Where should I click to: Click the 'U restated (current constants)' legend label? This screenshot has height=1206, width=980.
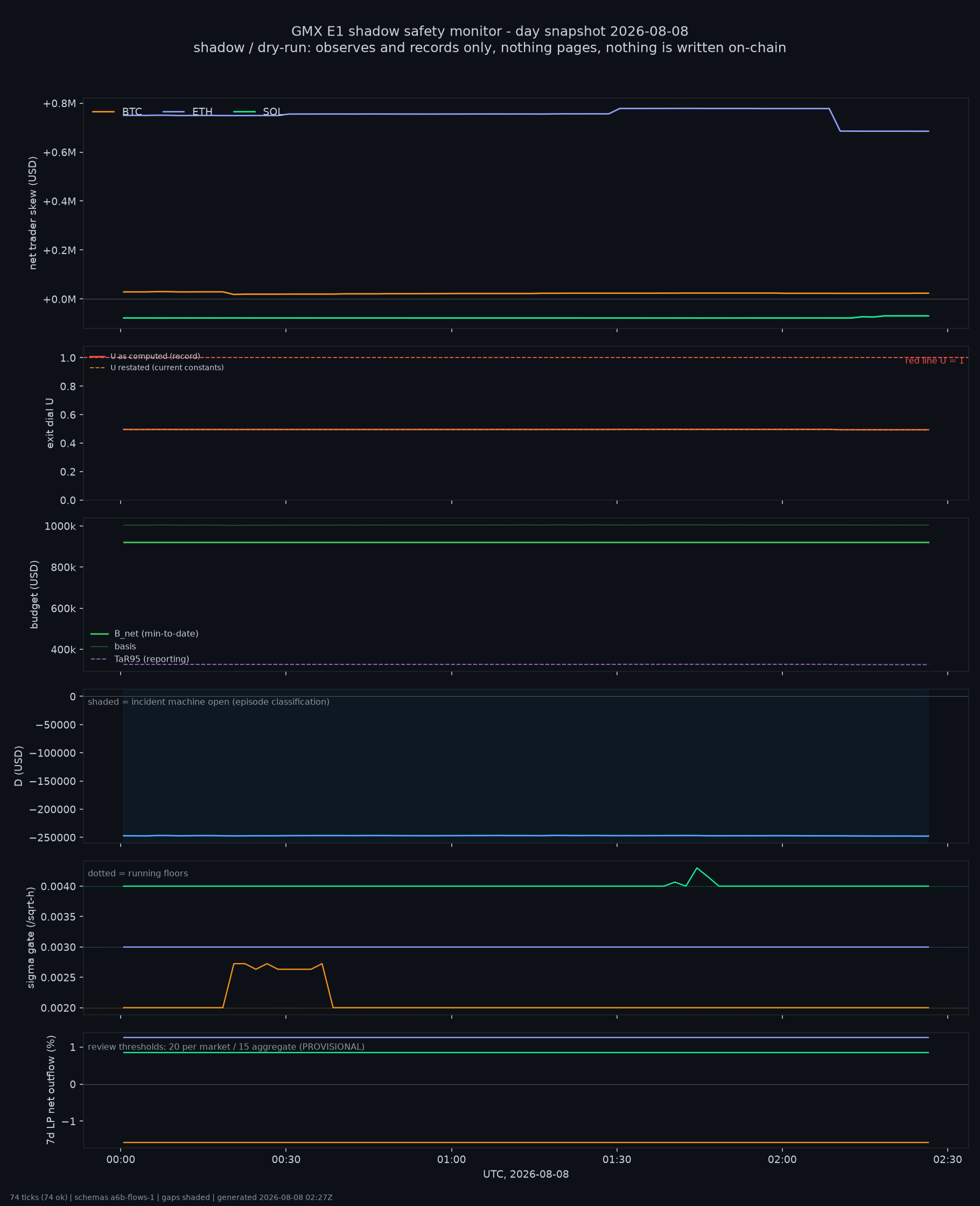167,368
